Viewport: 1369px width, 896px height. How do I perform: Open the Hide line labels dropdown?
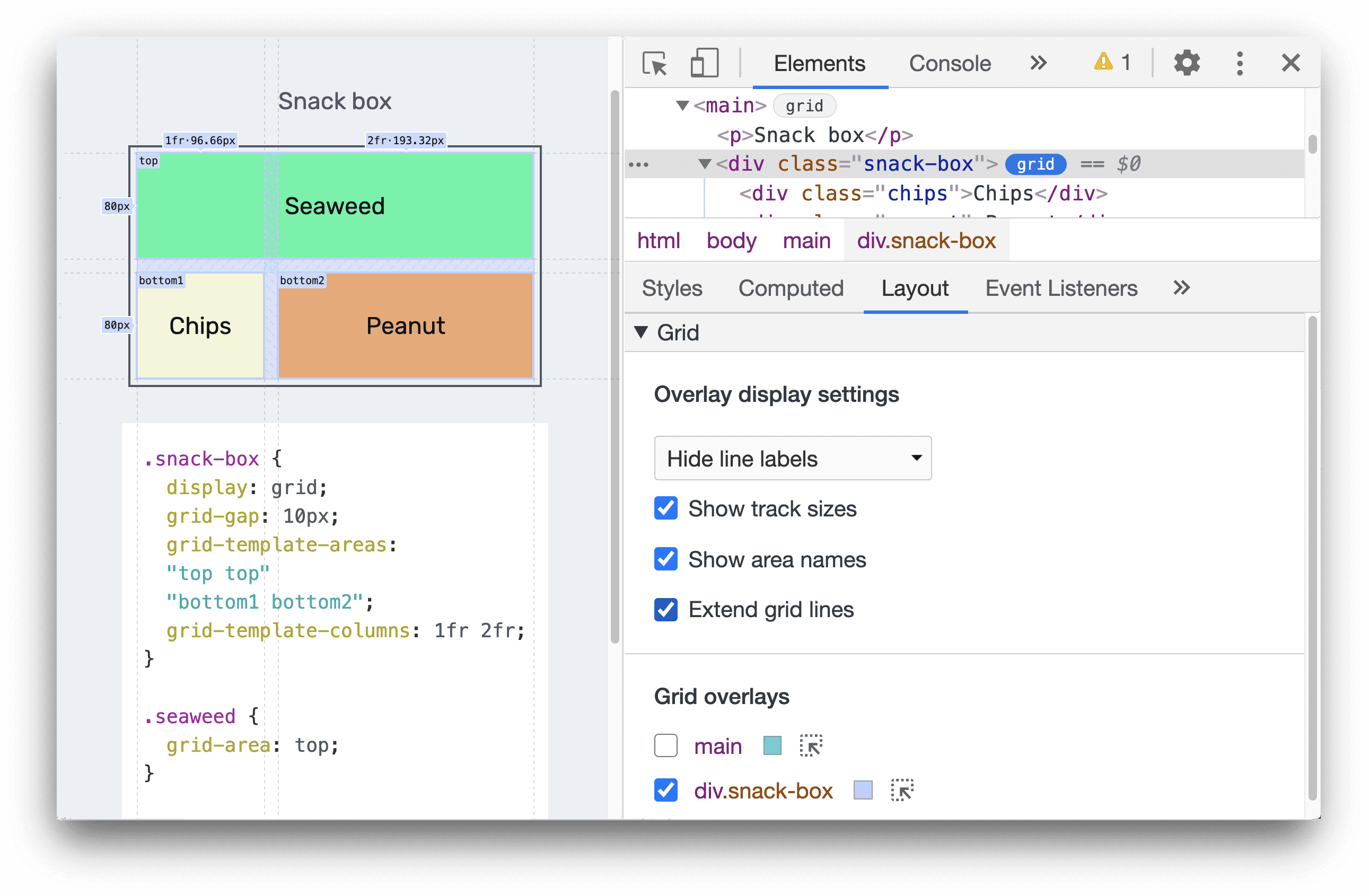point(789,459)
